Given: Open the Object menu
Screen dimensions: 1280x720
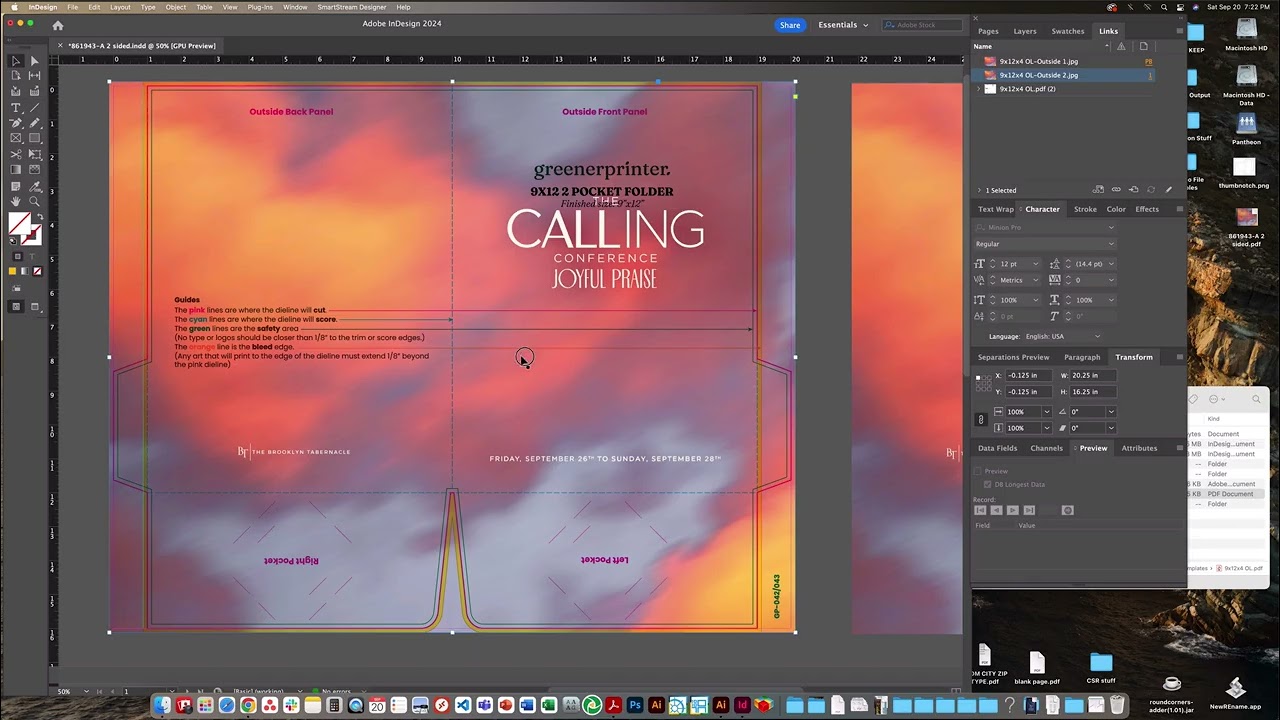Looking at the screenshot, I should tap(175, 7).
